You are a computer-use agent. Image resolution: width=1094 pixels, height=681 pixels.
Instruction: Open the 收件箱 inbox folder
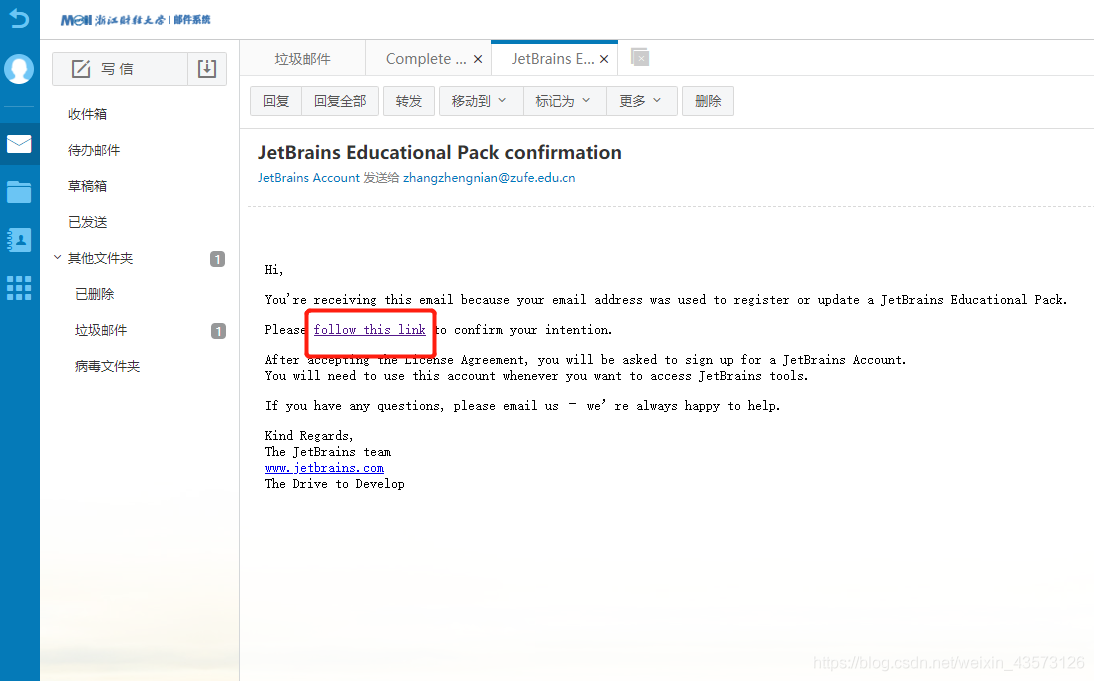point(88,114)
